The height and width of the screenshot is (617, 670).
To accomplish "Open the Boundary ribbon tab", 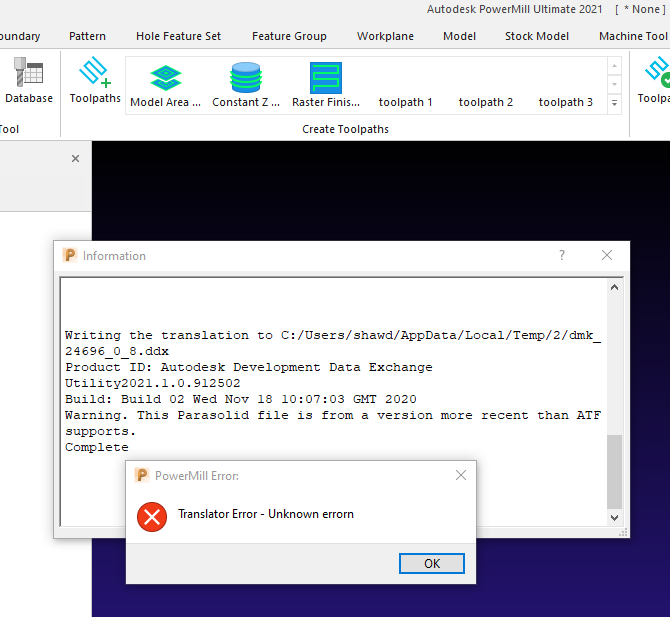I will pos(20,36).
